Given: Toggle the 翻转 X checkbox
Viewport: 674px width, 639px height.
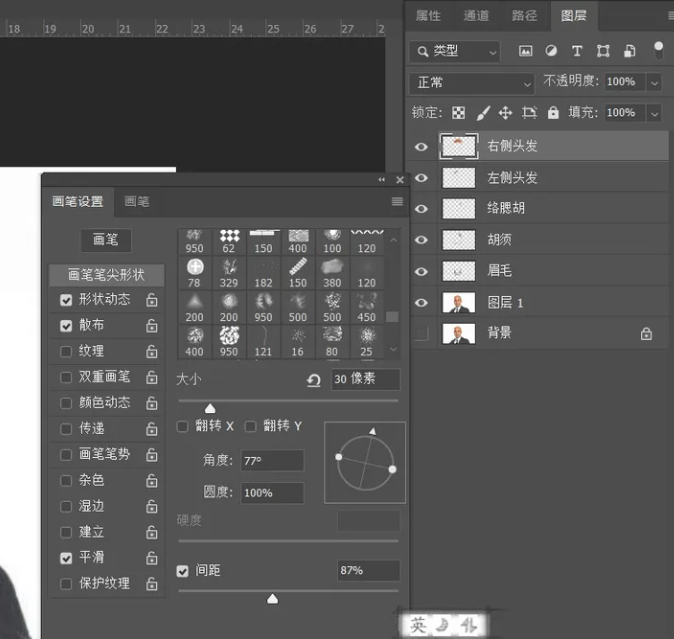Looking at the screenshot, I should [183, 427].
